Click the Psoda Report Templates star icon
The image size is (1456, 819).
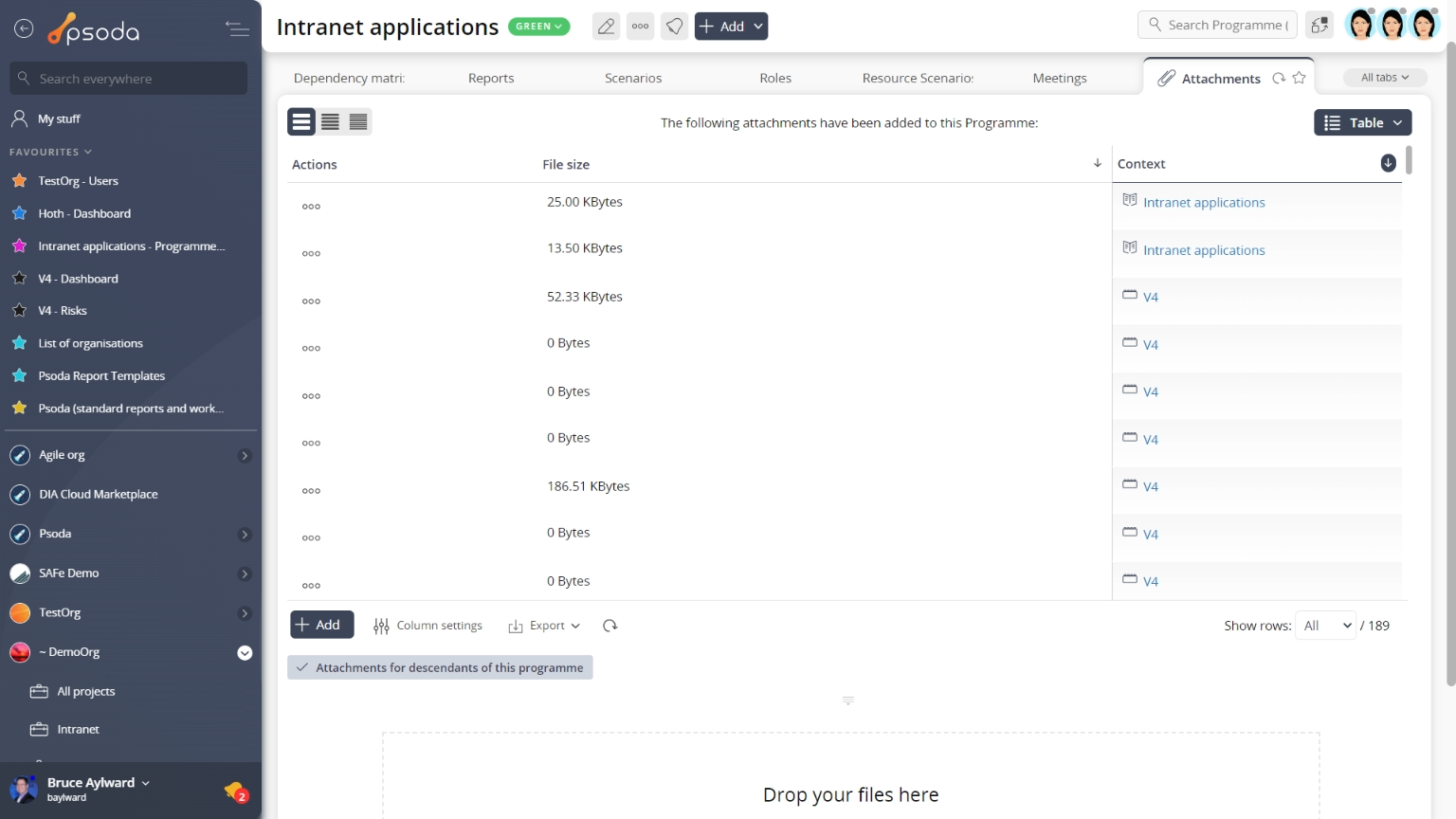[19, 375]
